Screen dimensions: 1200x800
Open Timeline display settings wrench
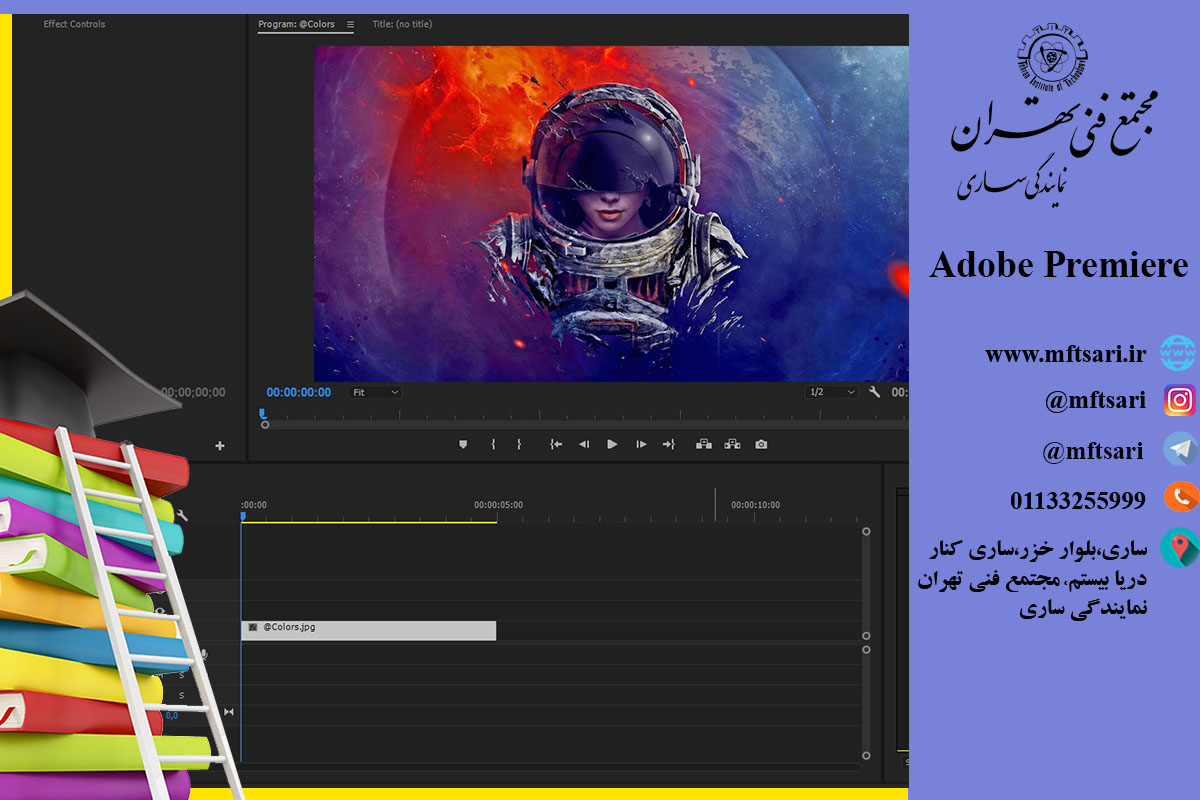(181, 516)
